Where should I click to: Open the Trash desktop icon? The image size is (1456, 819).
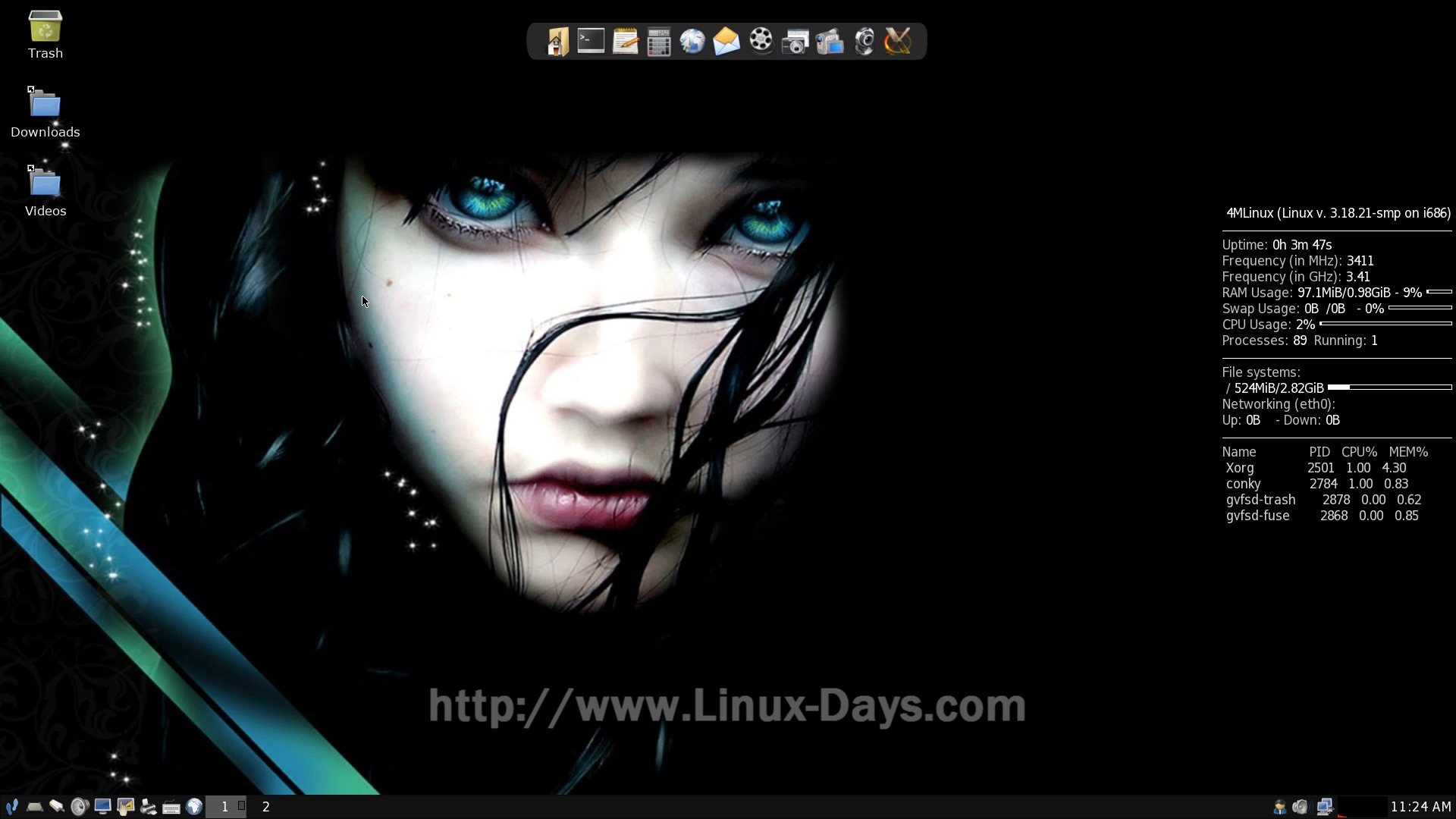45,35
